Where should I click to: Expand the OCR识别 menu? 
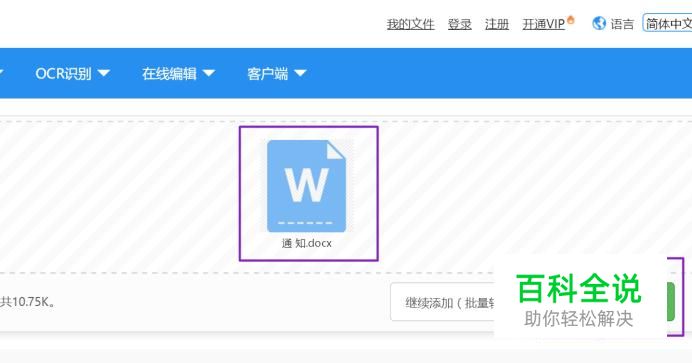point(72,73)
